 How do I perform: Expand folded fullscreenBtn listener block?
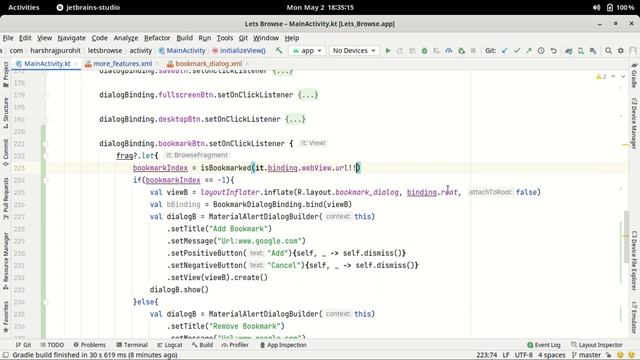pyautogui.click(x=308, y=95)
